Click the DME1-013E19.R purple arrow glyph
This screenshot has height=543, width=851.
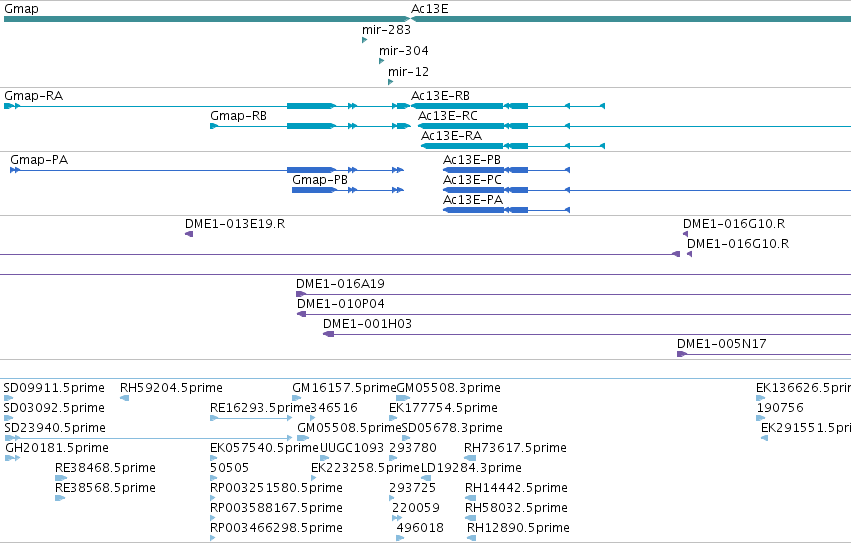coord(189,234)
